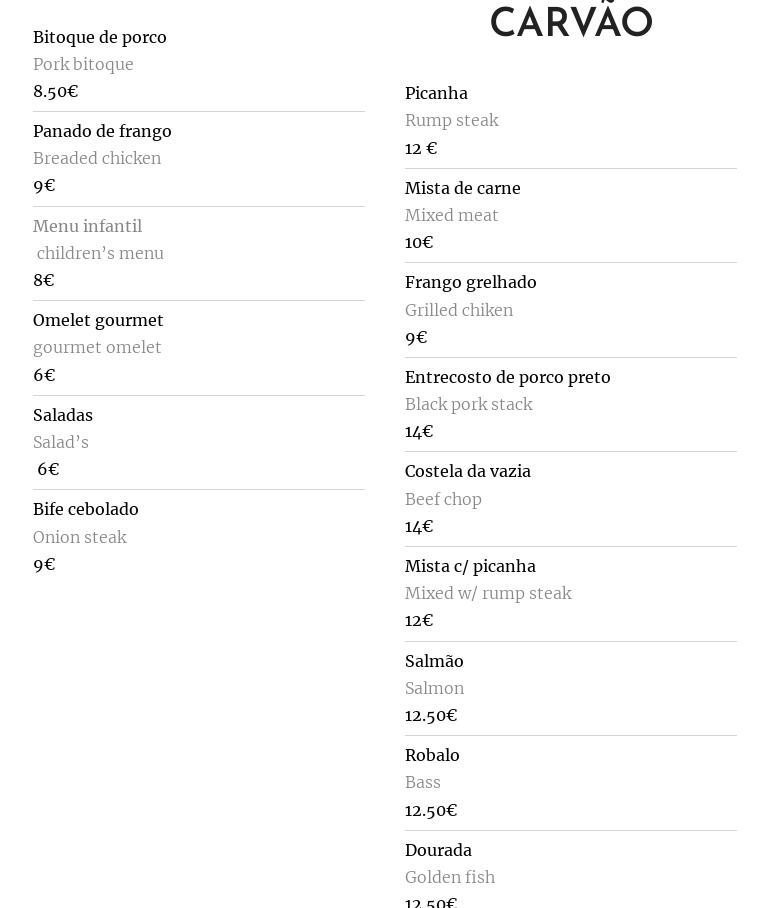Click the Onion steak translation text
The height and width of the screenshot is (908, 770).
[80, 537]
